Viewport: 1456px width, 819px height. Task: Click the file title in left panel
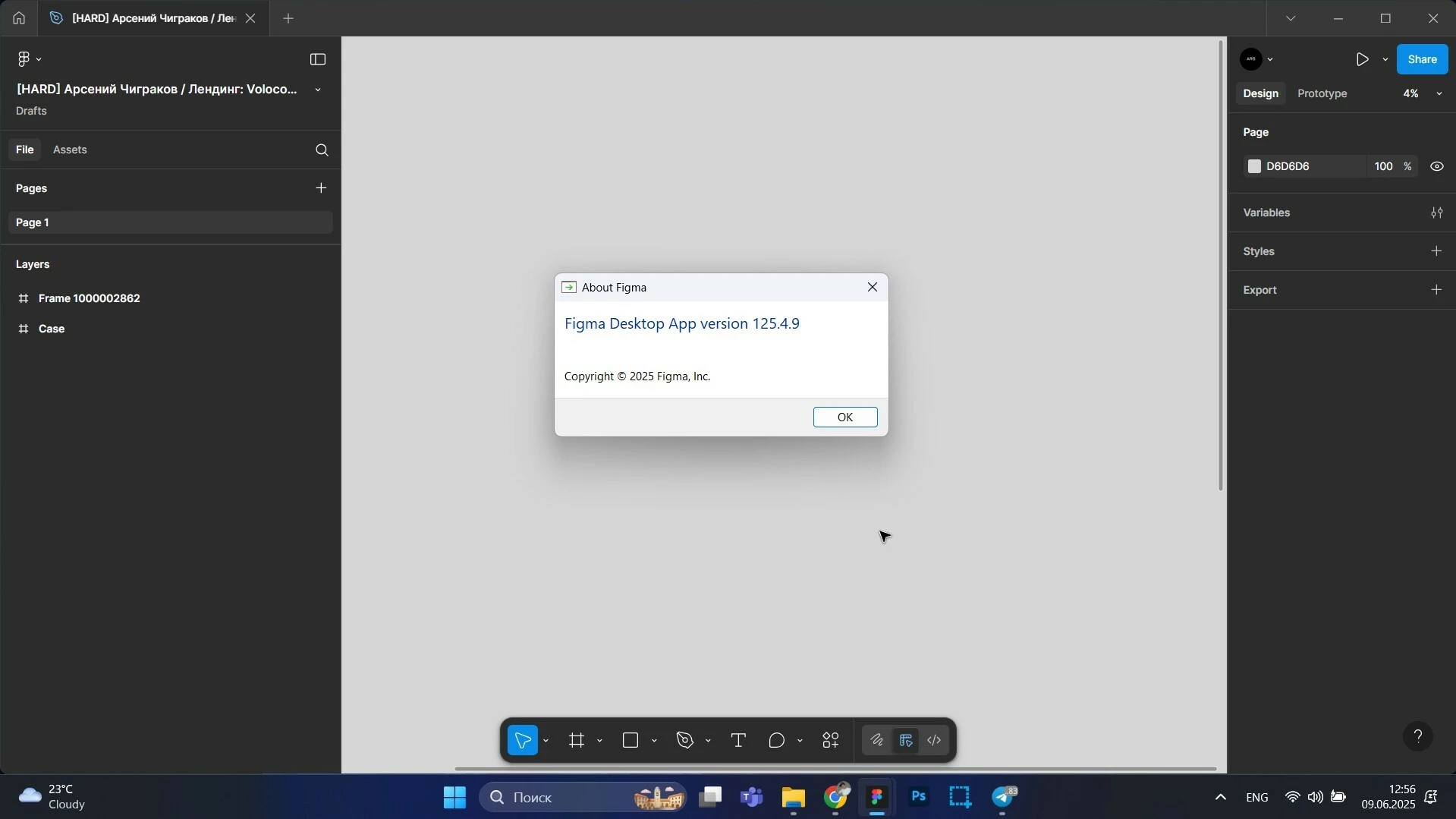click(157, 90)
